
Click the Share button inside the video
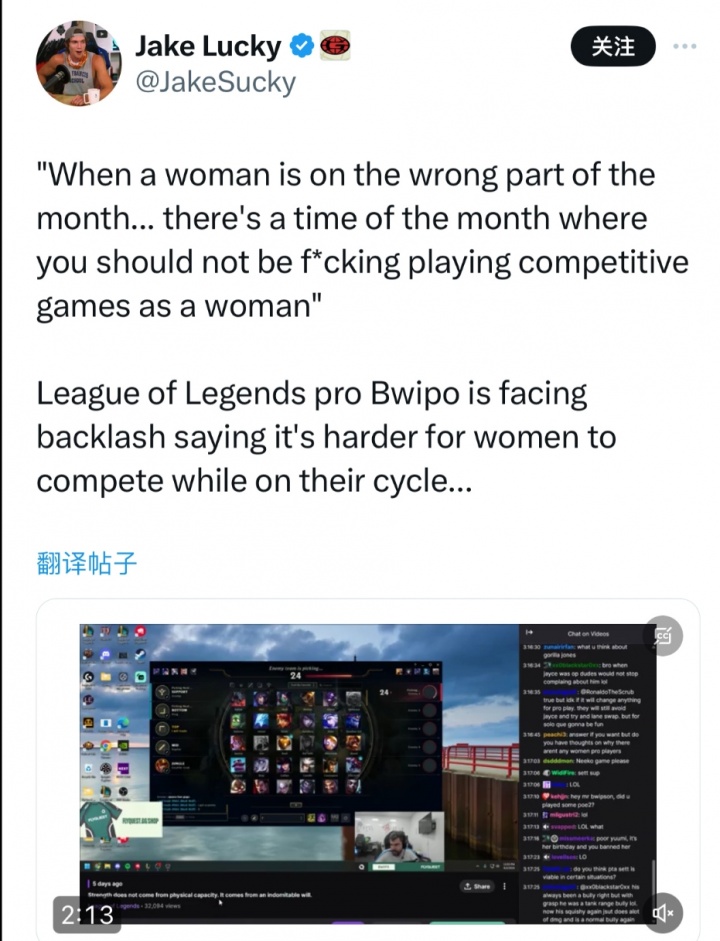[477, 886]
